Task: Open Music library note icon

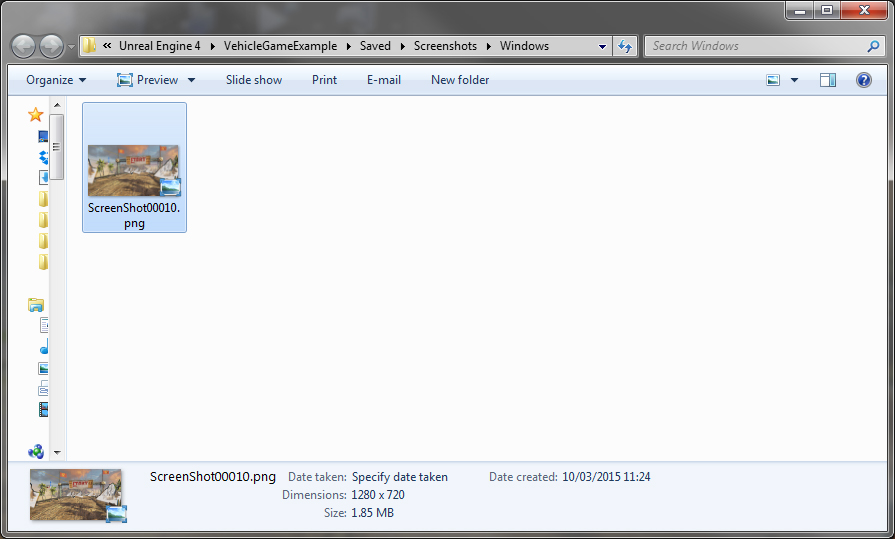Action: click(x=44, y=347)
